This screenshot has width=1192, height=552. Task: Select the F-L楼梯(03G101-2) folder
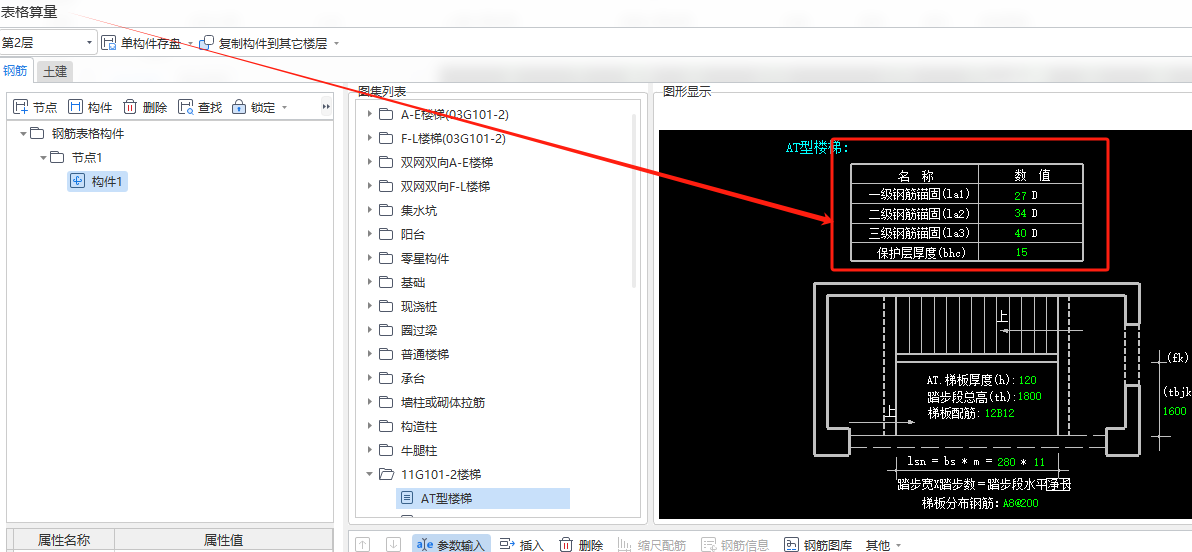(453, 138)
